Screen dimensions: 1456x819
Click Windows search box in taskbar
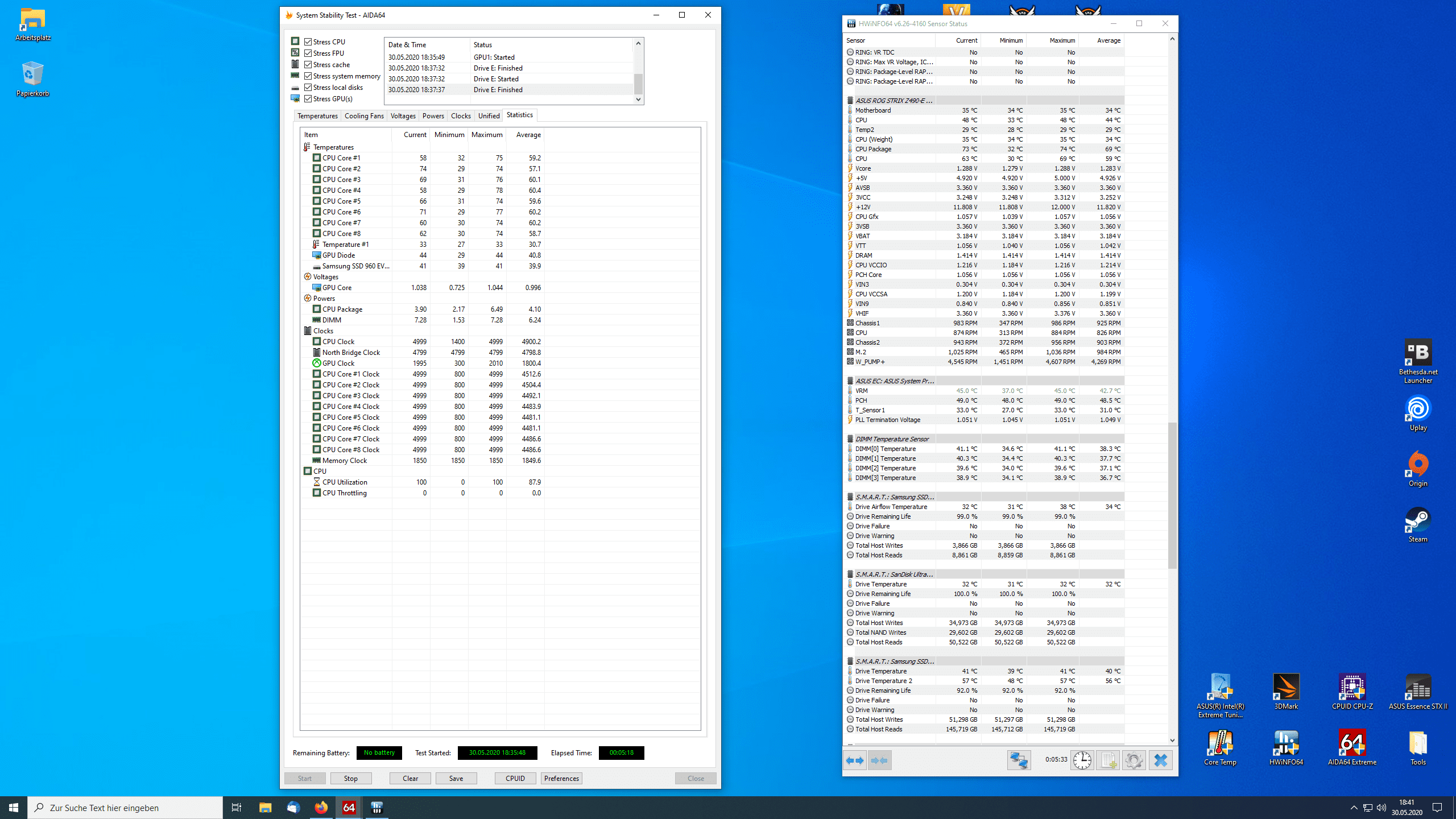point(125,807)
